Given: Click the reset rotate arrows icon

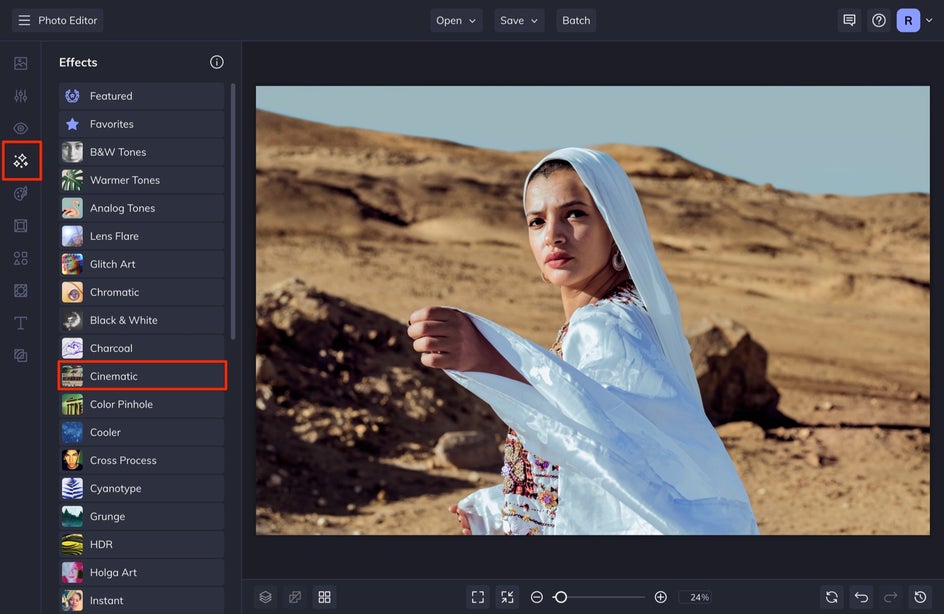Looking at the screenshot, I should pos(832,597).
